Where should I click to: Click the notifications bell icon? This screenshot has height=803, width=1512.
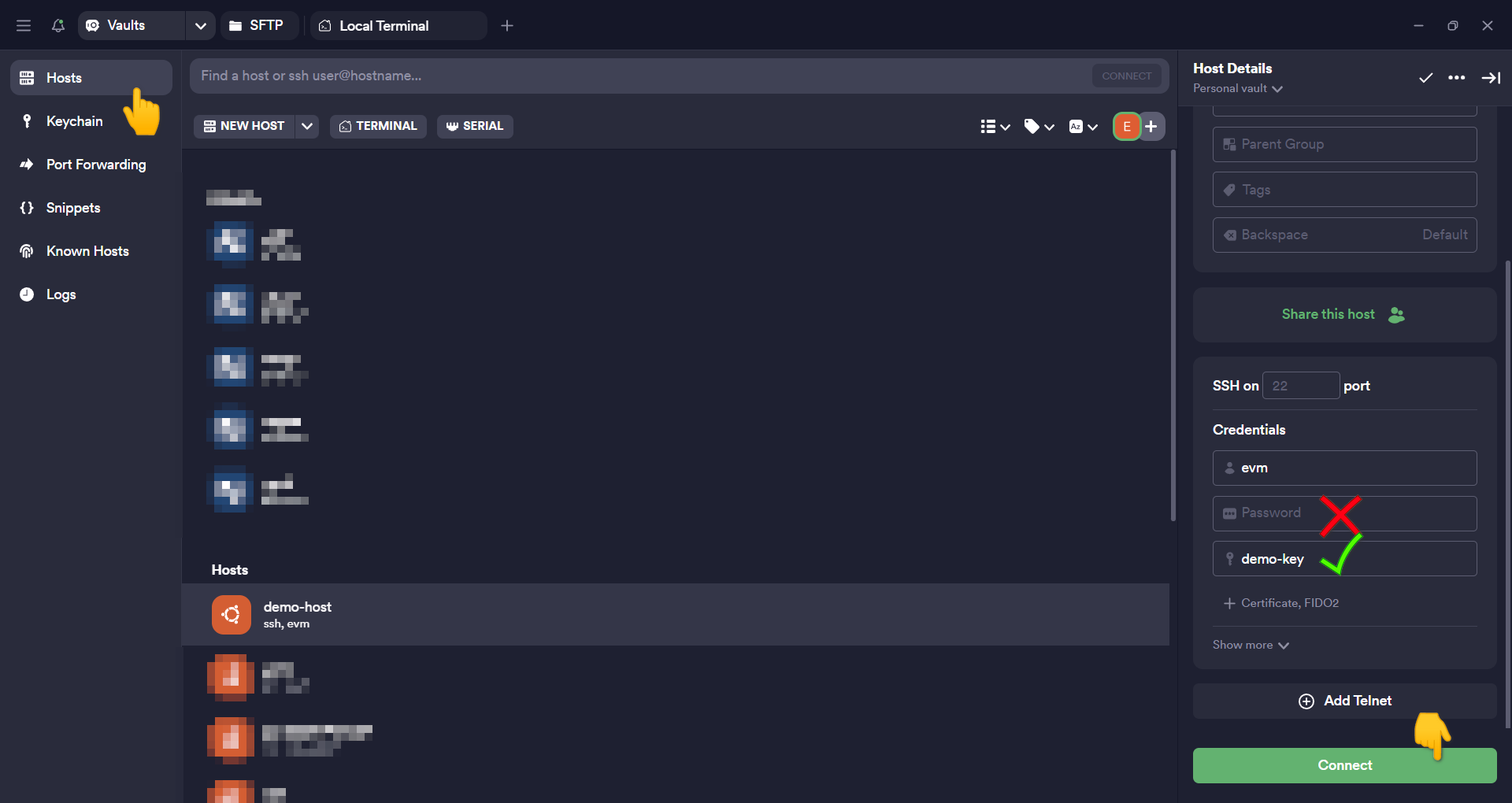click(x=57, y=26)
